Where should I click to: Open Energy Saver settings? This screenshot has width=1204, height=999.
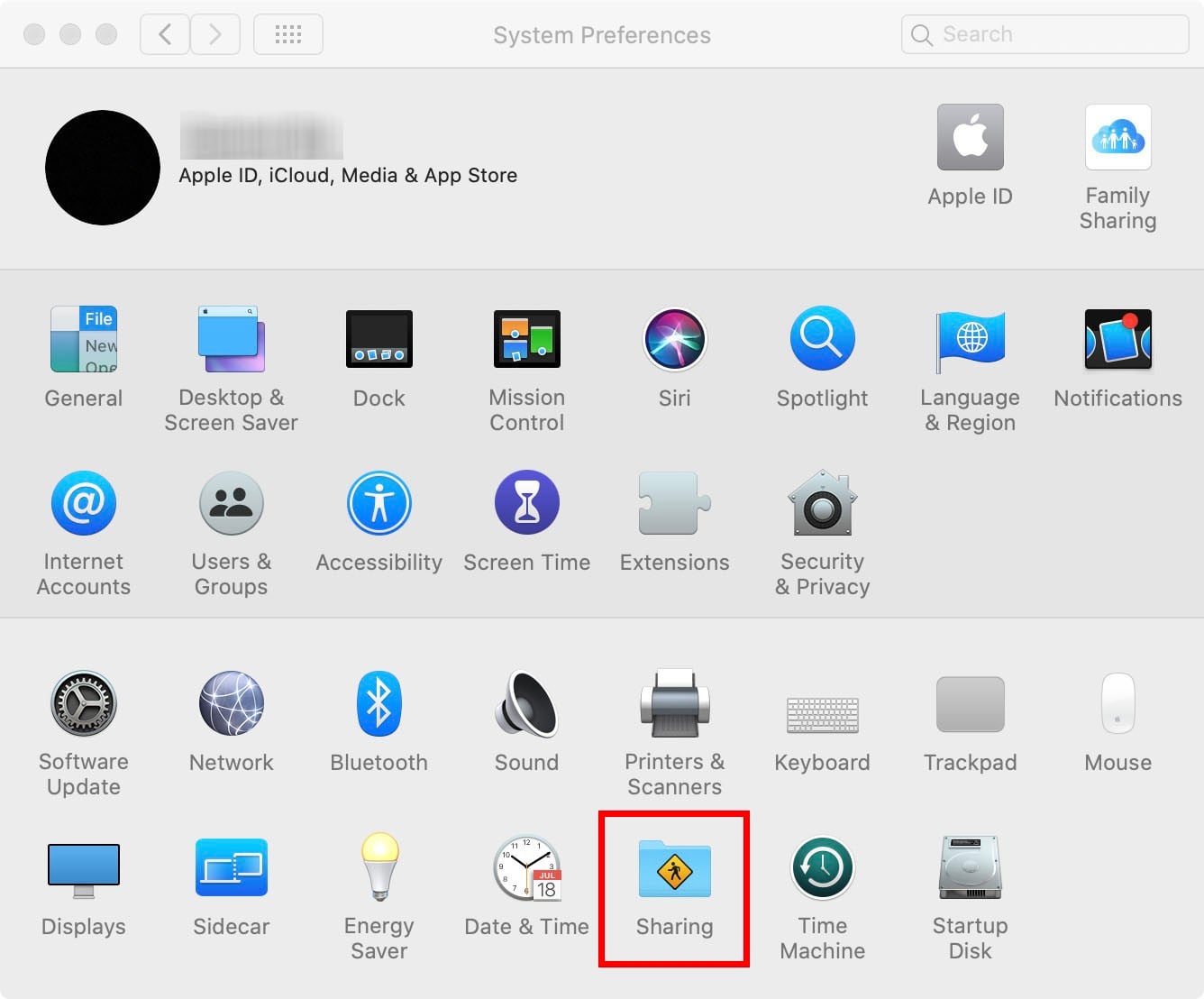click(379, 867)
